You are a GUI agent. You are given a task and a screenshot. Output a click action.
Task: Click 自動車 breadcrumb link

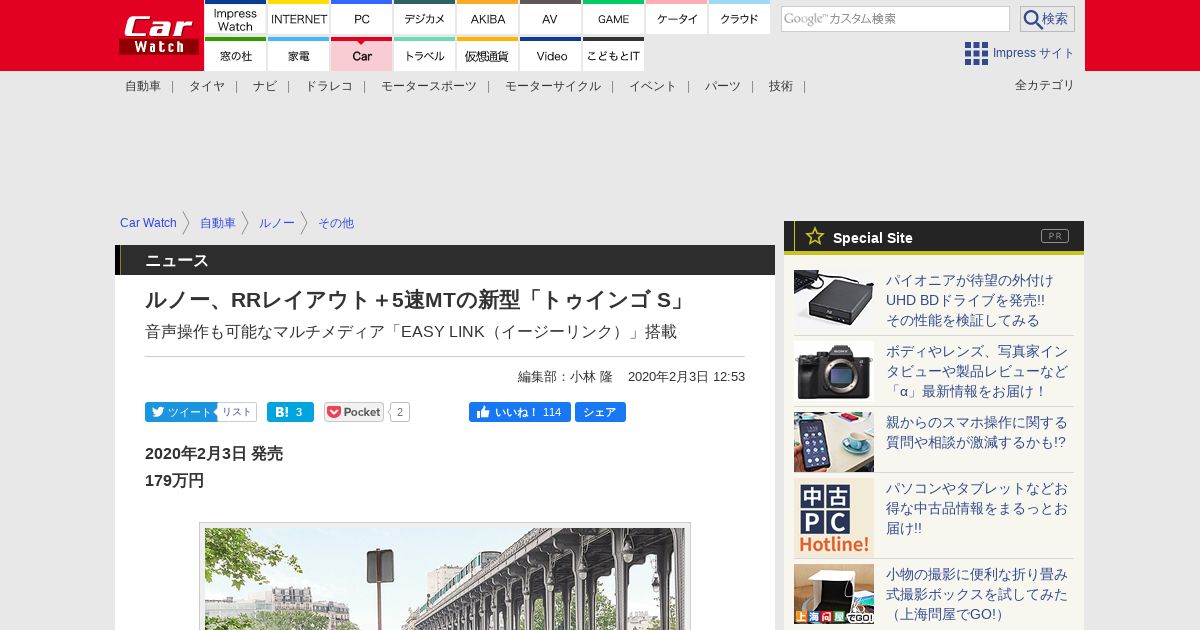click(x=218, y=223)
